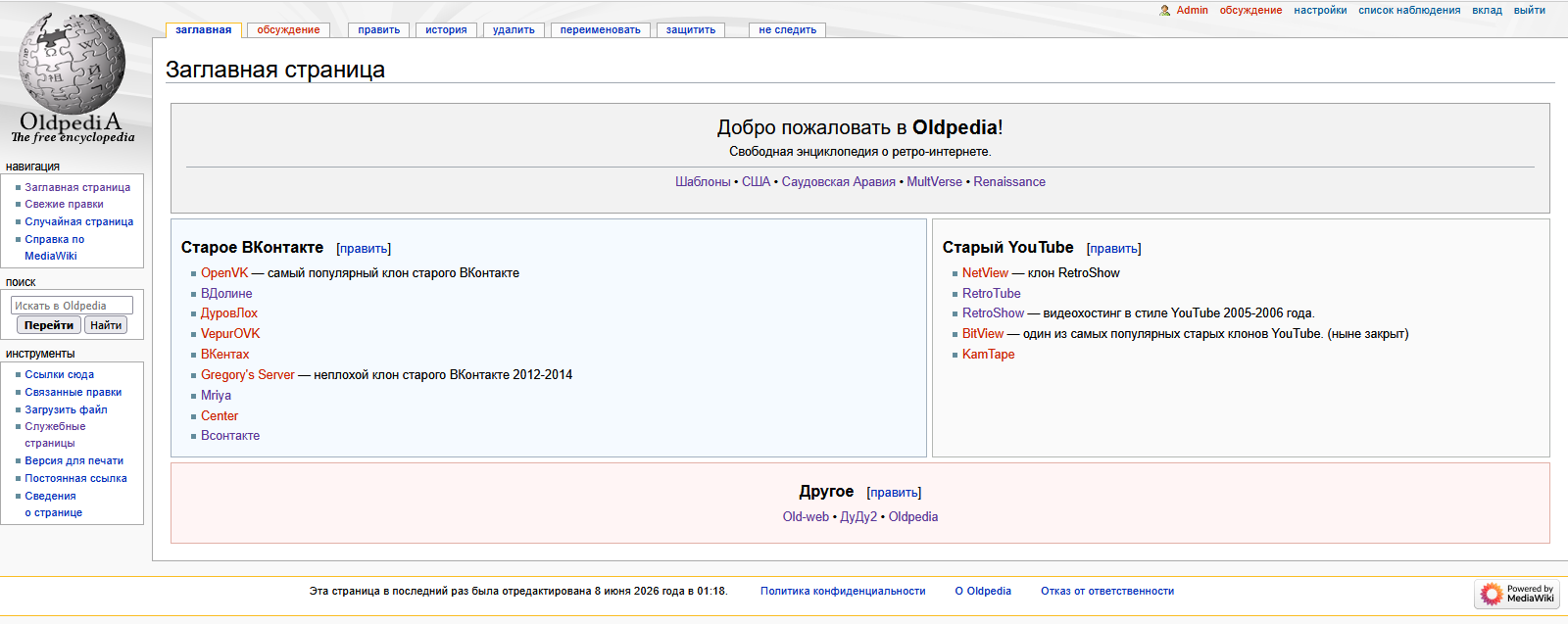Open the Oldpedia link under Другое

[913, 517]
